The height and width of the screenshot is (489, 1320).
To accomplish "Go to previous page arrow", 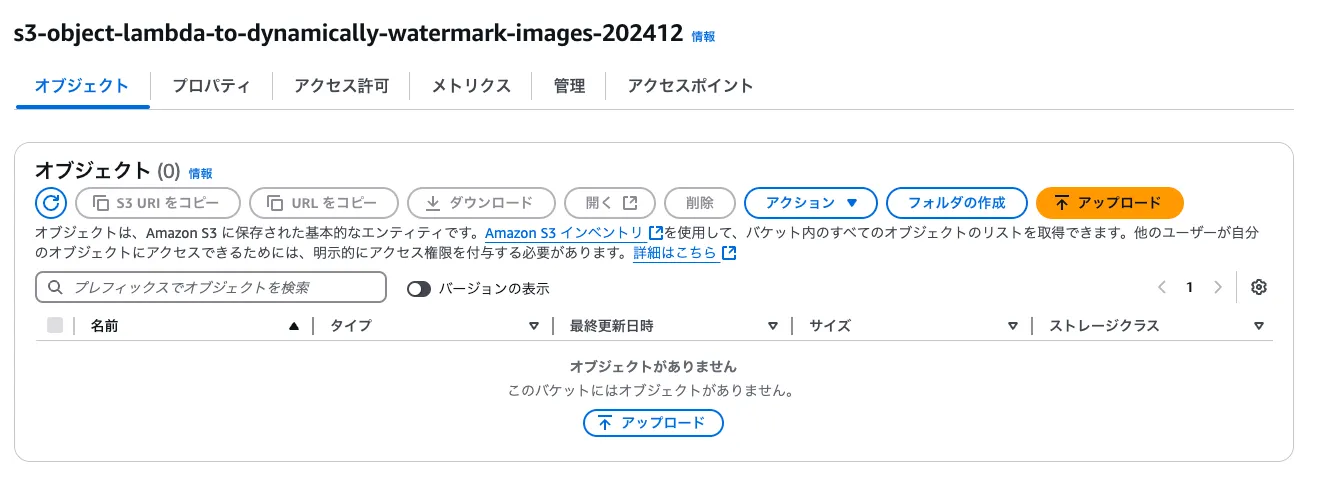I will [x=1162, y=288].
